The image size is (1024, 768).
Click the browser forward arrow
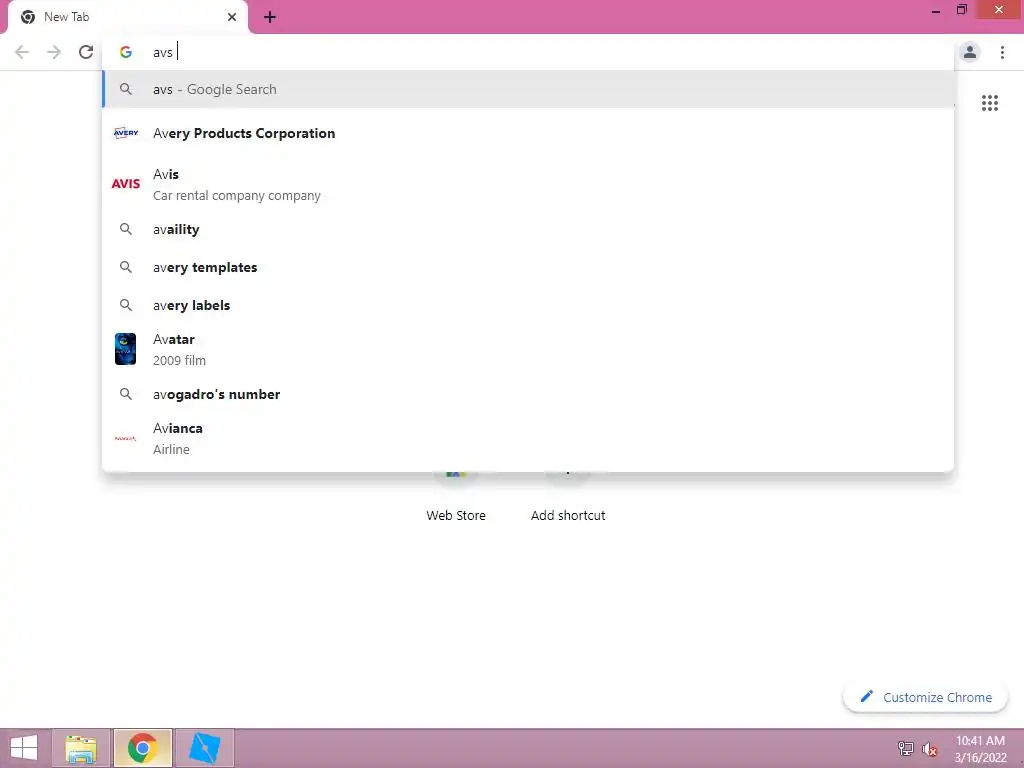pyautogui.click(x=54, y=52)
